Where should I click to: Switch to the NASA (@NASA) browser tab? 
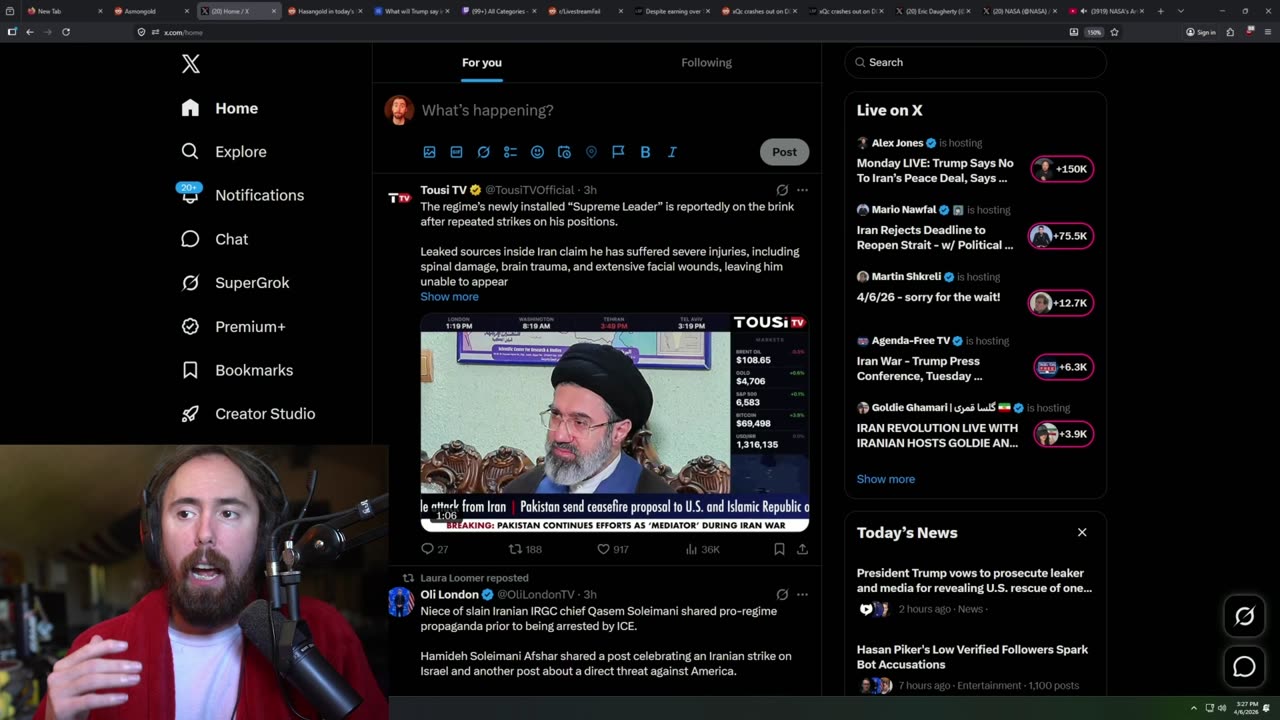pyautogui.click(x=1020, y=11)
